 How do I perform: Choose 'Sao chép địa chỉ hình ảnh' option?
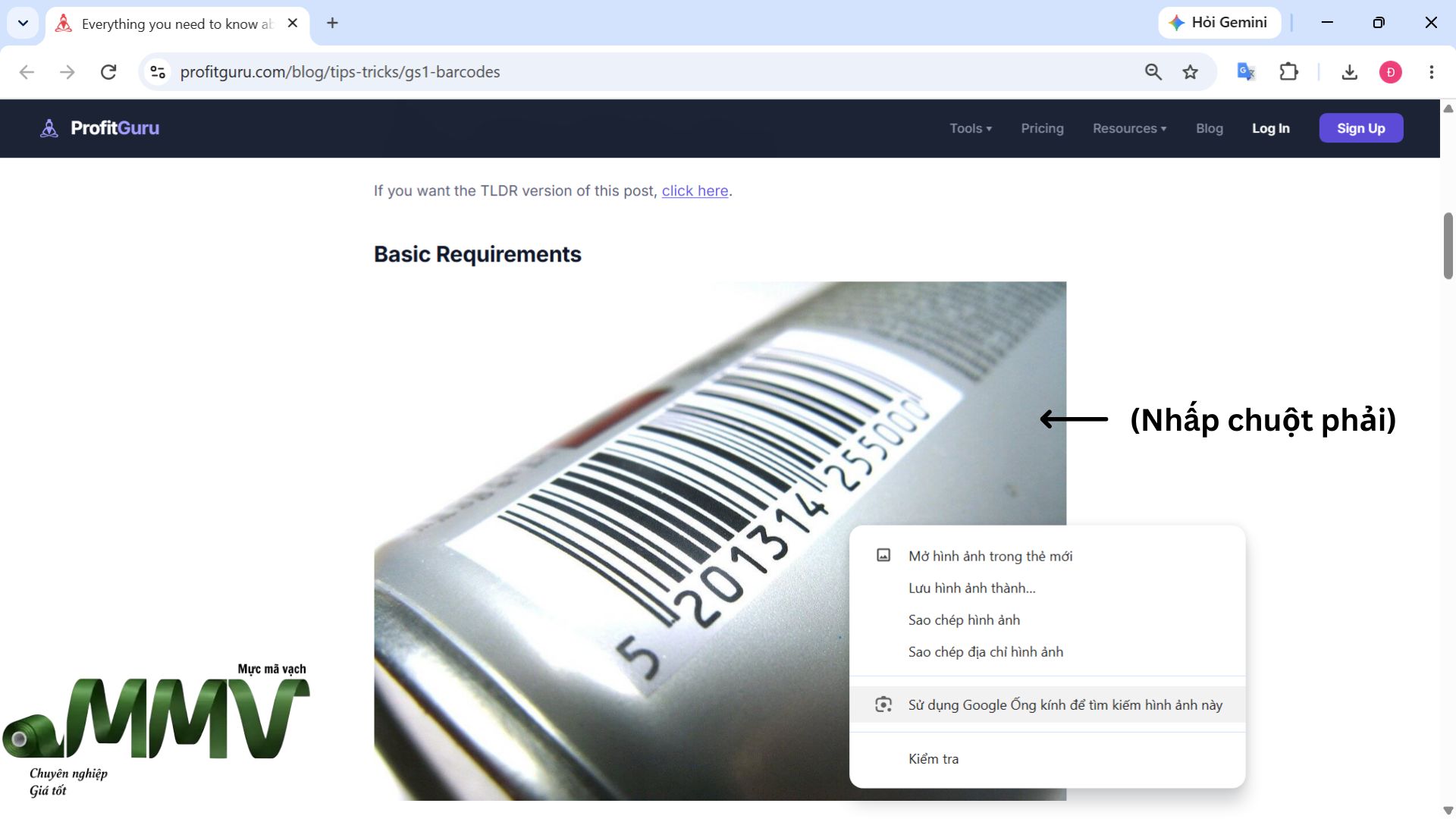tap(1047, 651)
